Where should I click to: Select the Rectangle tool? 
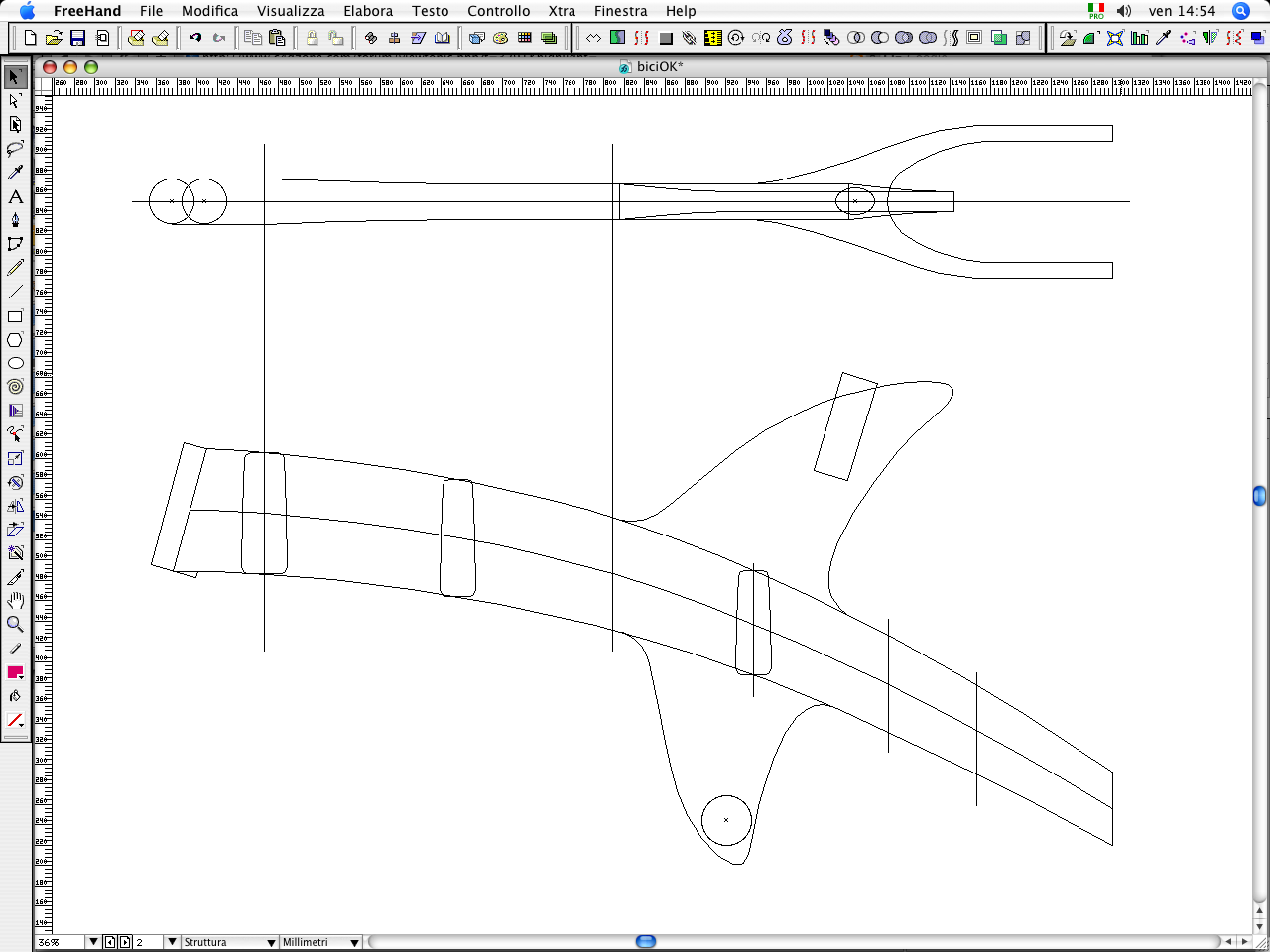tap(15, 316)
